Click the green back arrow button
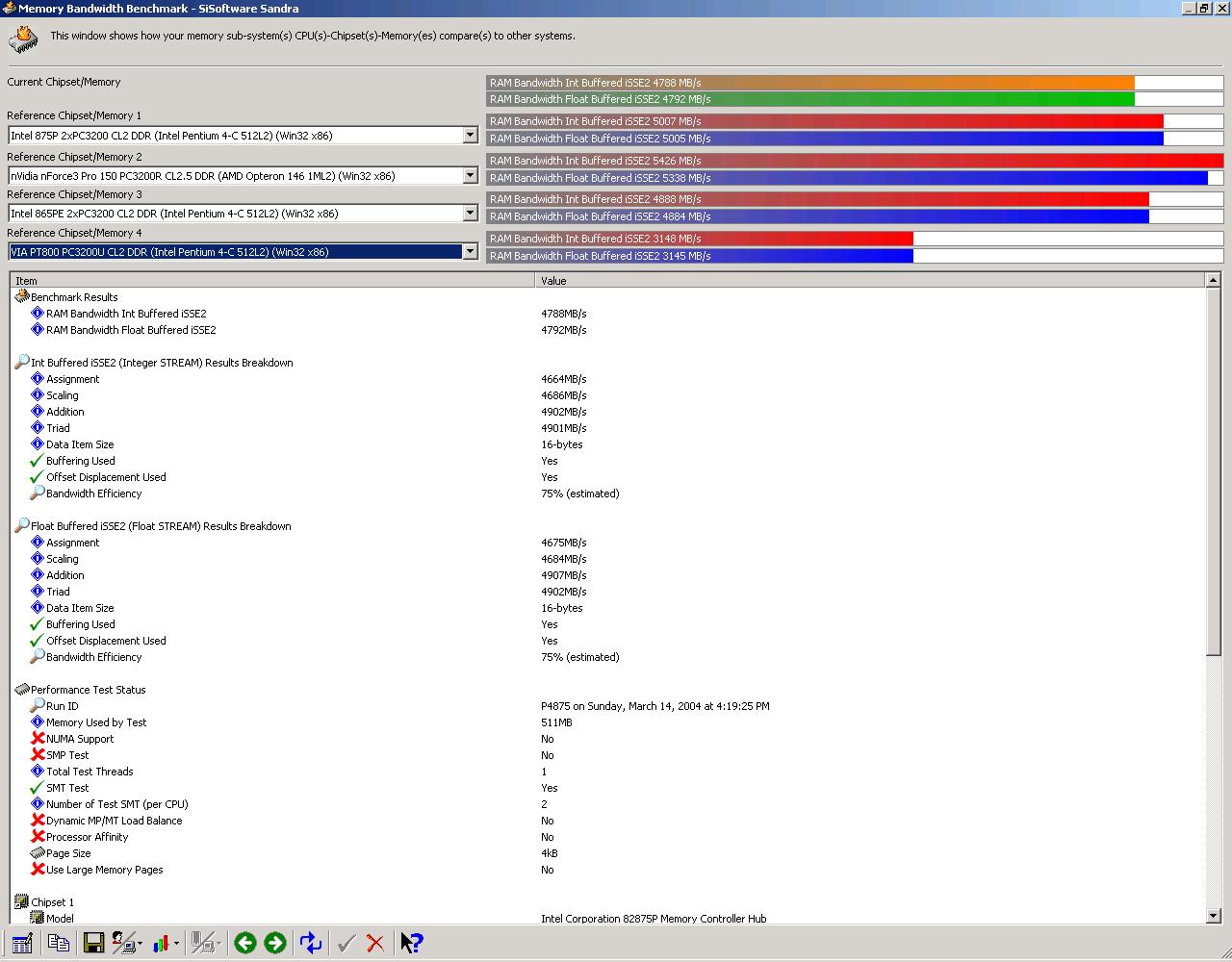The width and height of the screenshot is (1232, 962). pyautogui.click(x=244, y=944)
